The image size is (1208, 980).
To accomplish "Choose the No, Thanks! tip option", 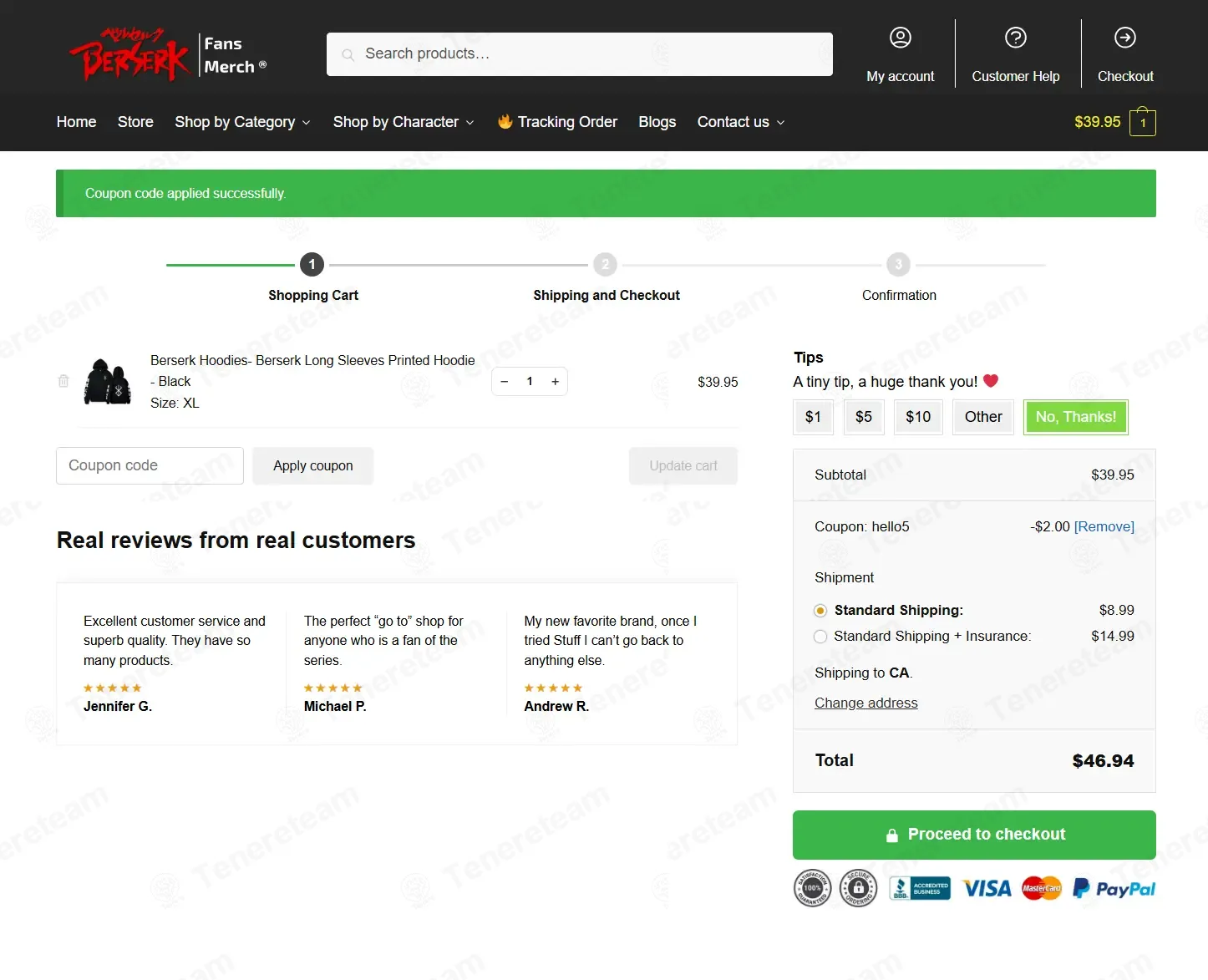I will 1076,417.
